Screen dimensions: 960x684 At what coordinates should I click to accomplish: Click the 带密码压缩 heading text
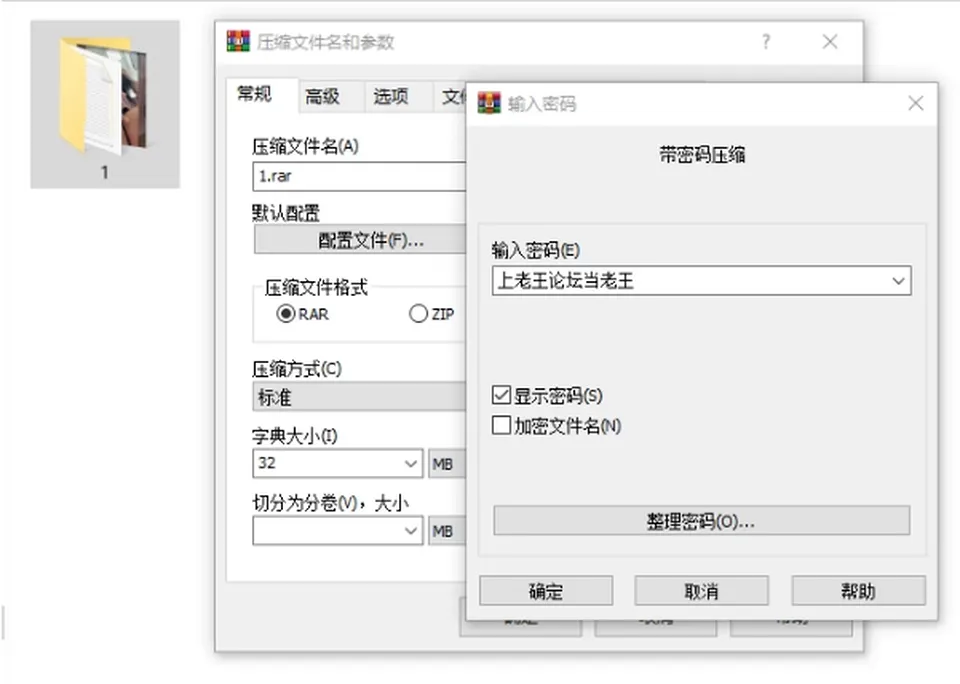[x=702, y=155]
